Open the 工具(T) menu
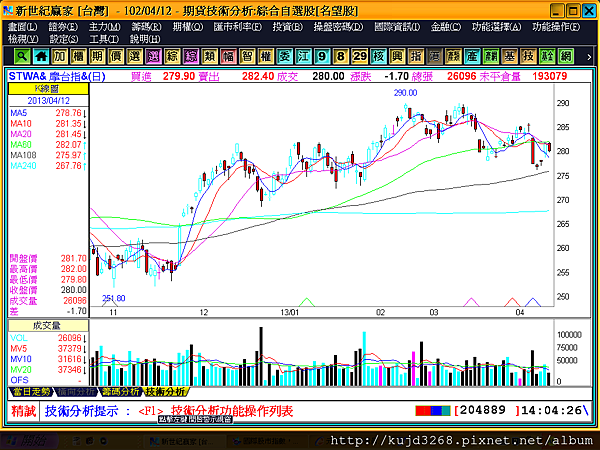Image resolution: width=600 pixels, height=450 pixels. [104, 39]
